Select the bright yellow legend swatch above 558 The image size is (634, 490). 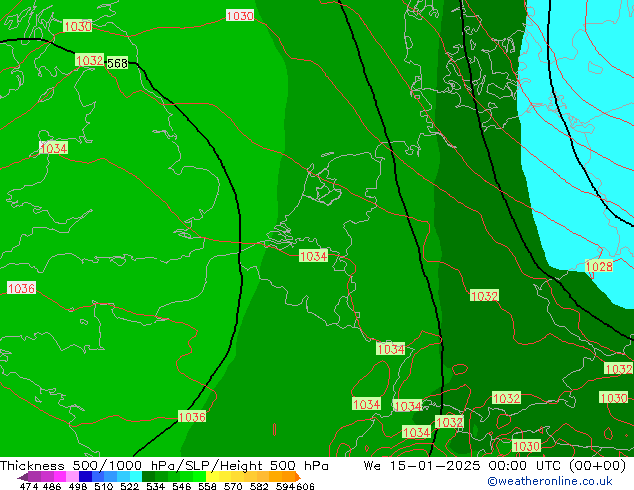212,476
